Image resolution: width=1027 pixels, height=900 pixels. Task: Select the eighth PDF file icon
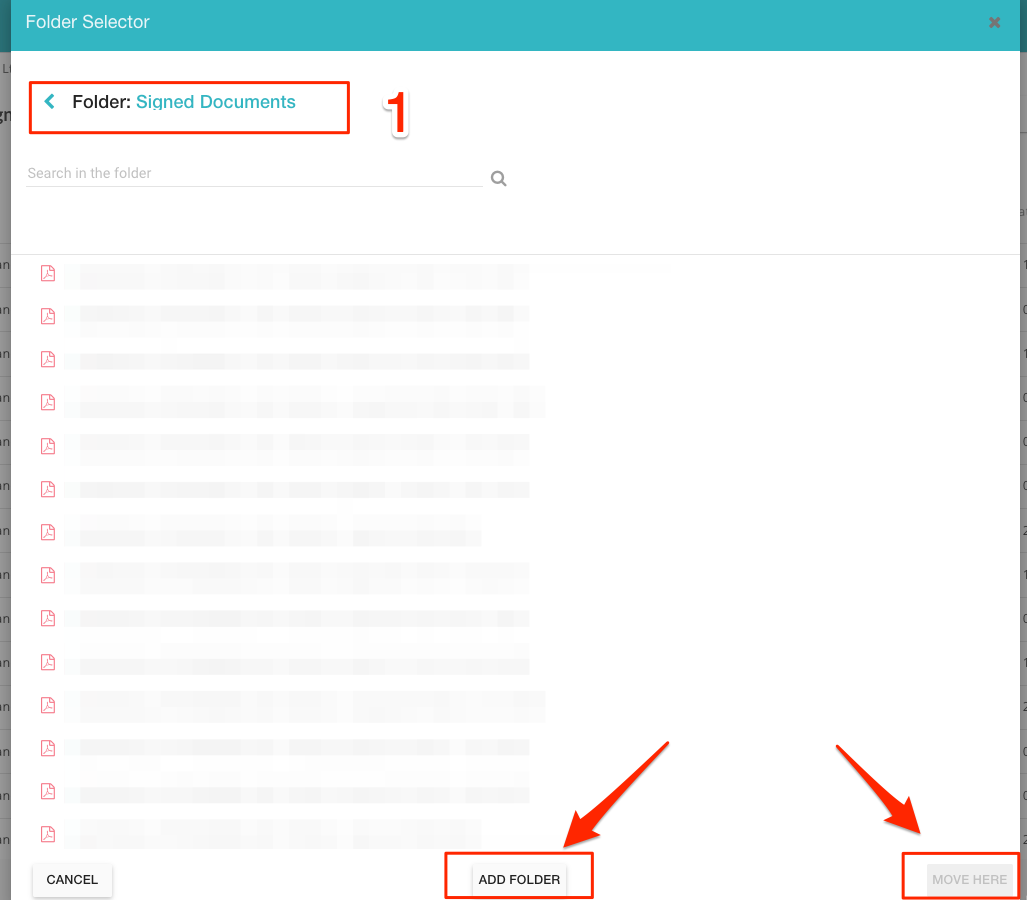tap(47, 575)
